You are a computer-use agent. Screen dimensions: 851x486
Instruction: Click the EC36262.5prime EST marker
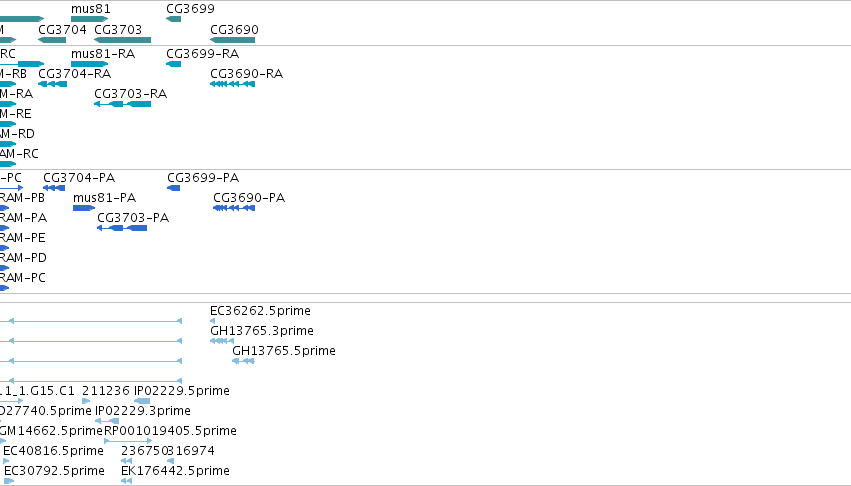coord(212,321)
